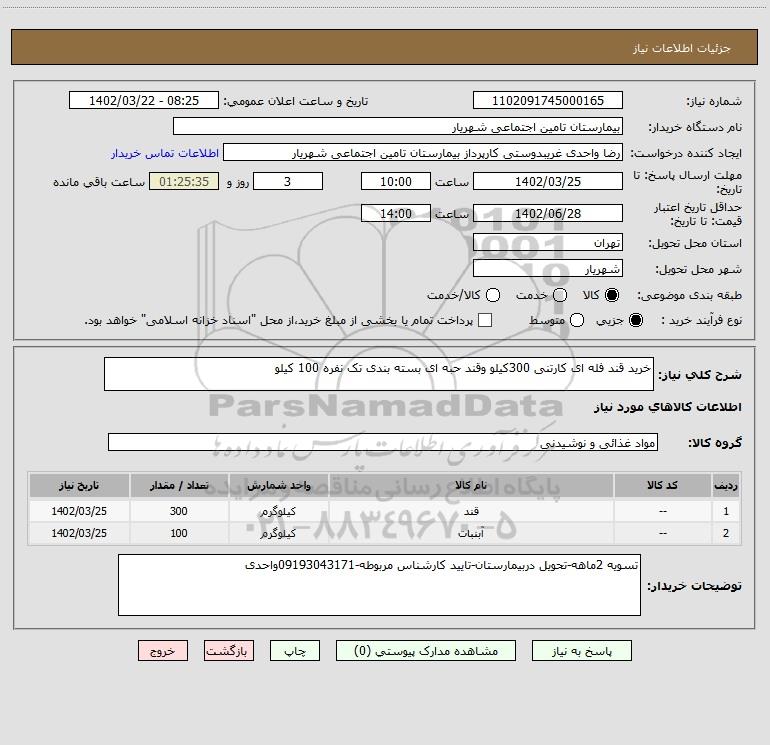The height and width of the screenshot is (745, 770).
Task: Toggle the Islamic treasury payment checkbox
Action: [x=485, y=320]
